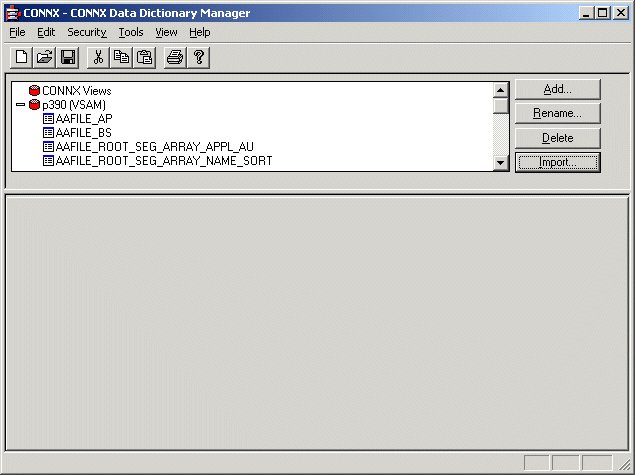Click the Paste clipboard toolbar icon
Viewport: 636px width, 475px height.
pos(144,57)
